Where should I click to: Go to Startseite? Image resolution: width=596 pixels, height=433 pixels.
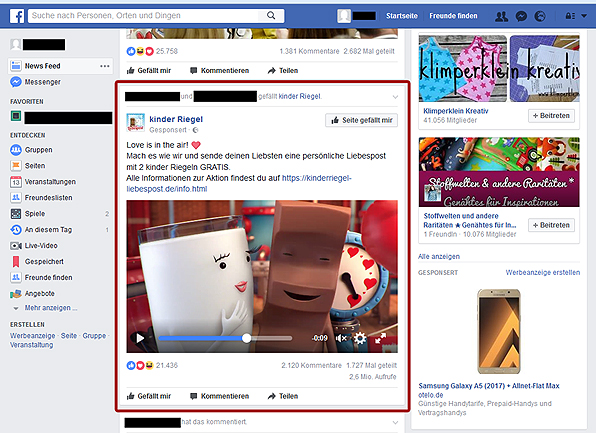402,16
